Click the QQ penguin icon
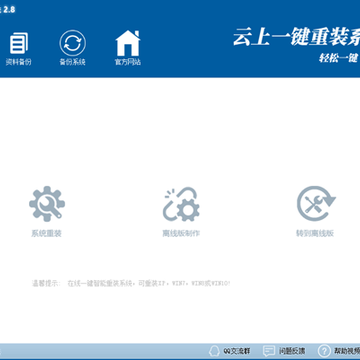This screenshot has height=360, width=360. pos(214,351)
